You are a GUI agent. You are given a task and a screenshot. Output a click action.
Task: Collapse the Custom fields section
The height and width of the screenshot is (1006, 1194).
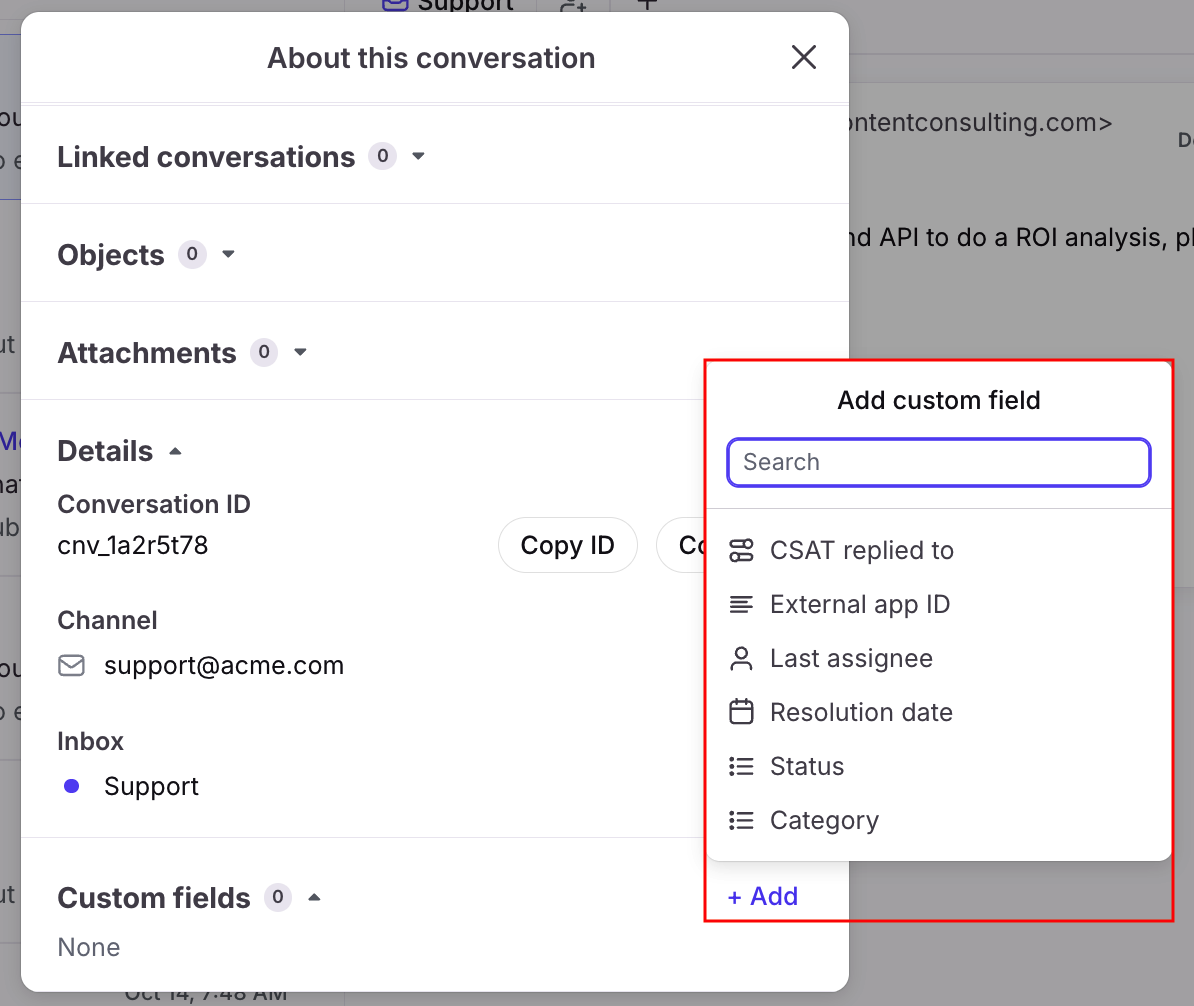[314, 898]
